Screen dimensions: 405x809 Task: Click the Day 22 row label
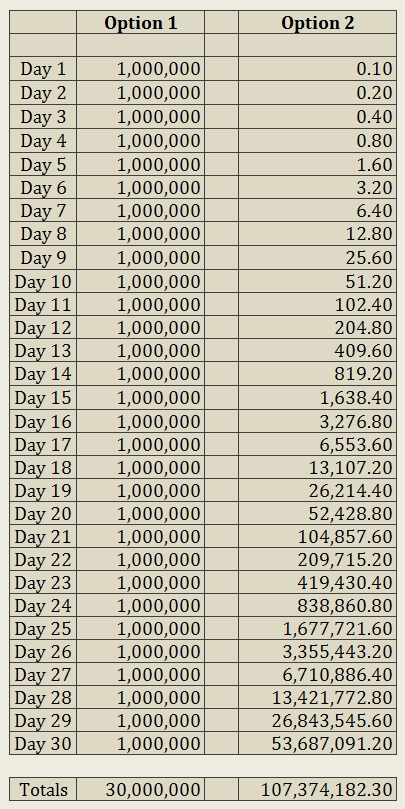point(43,560)
